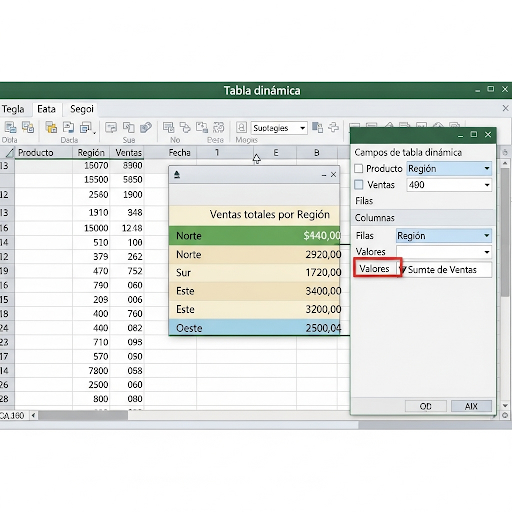
Task: Click the person icon above Mepis
Action: tap(241, 127)
